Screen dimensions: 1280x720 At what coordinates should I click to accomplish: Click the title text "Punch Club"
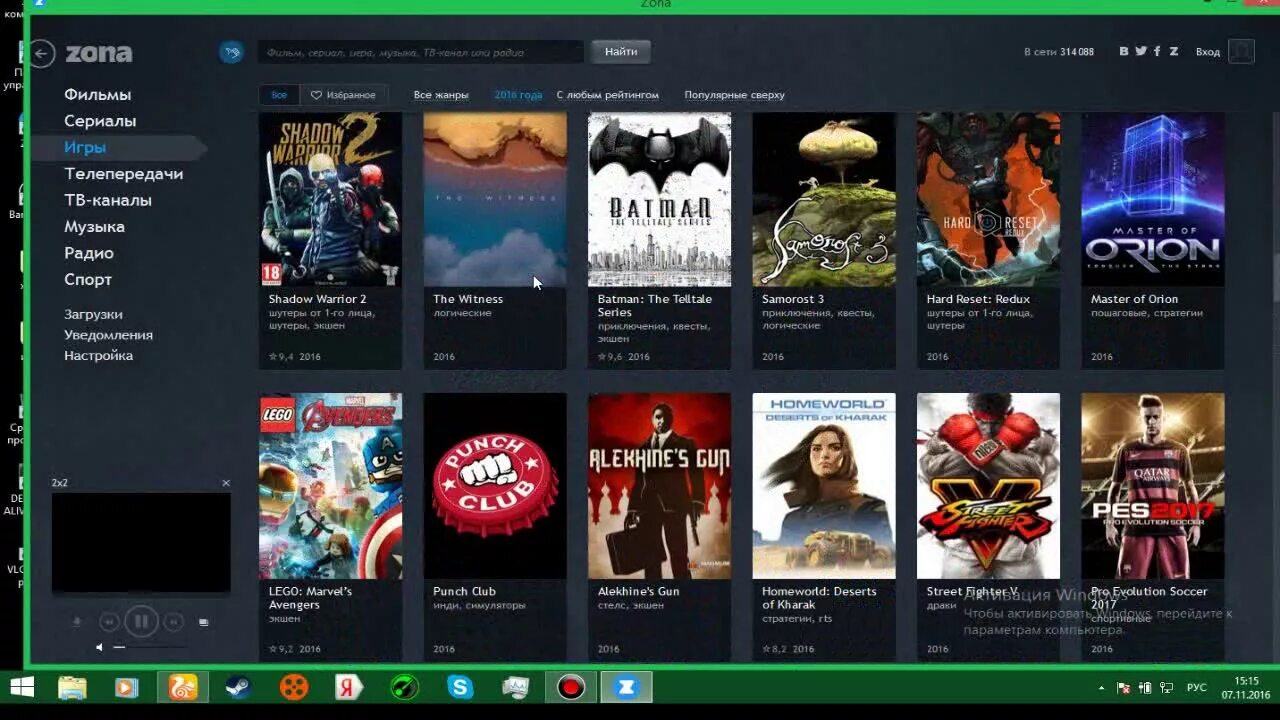464,591
